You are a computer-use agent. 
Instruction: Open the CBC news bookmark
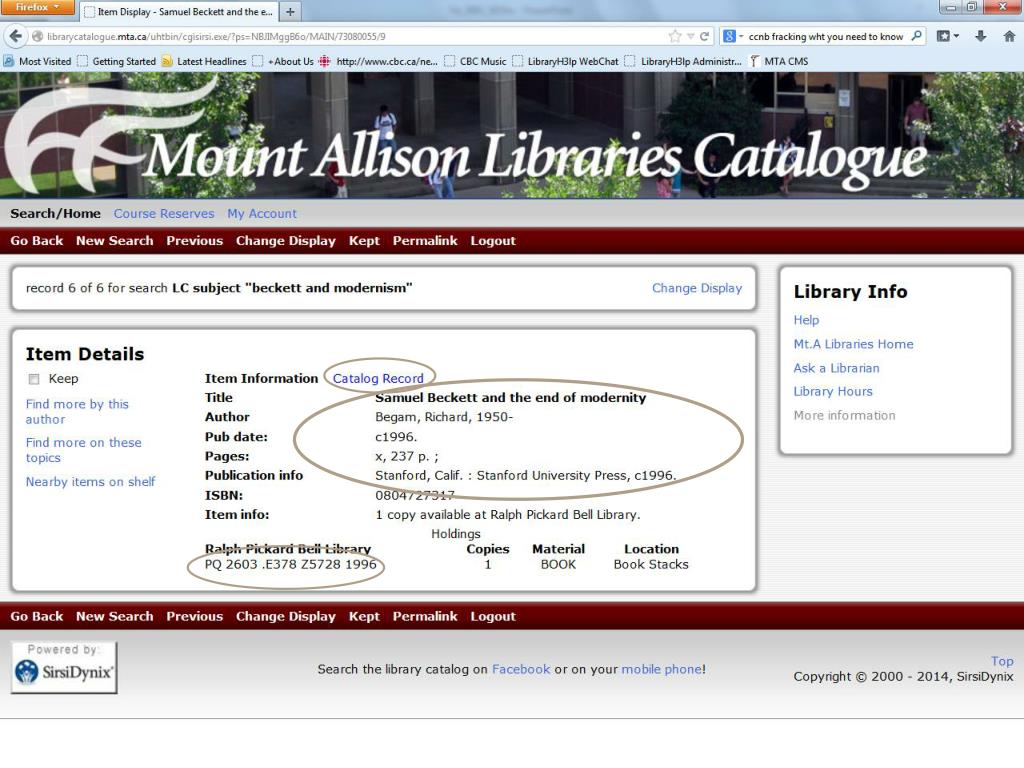[x=378, y=61]
